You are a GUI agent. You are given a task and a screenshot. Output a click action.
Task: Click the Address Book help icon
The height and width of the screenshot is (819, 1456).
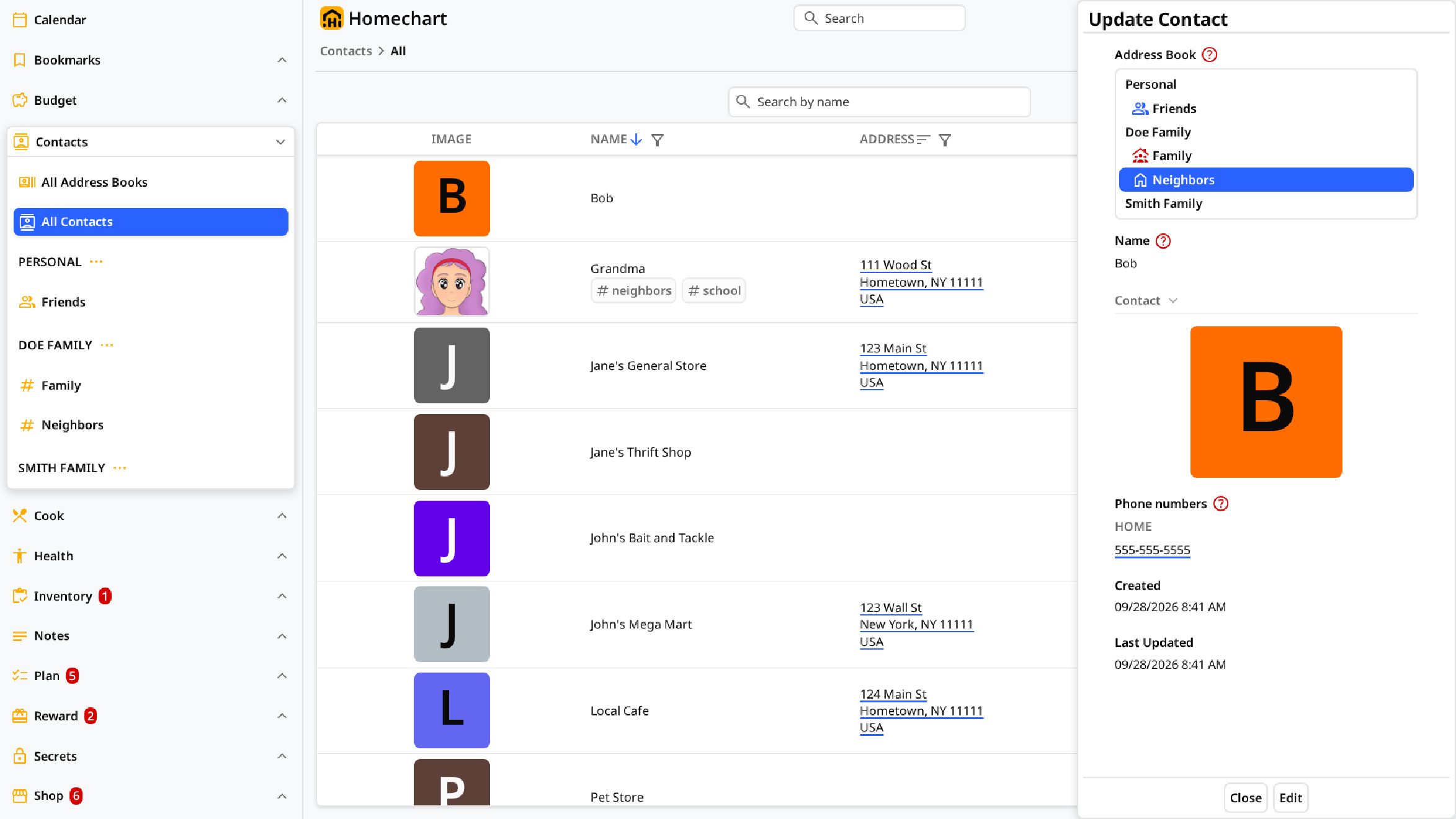click(1209, 55)
